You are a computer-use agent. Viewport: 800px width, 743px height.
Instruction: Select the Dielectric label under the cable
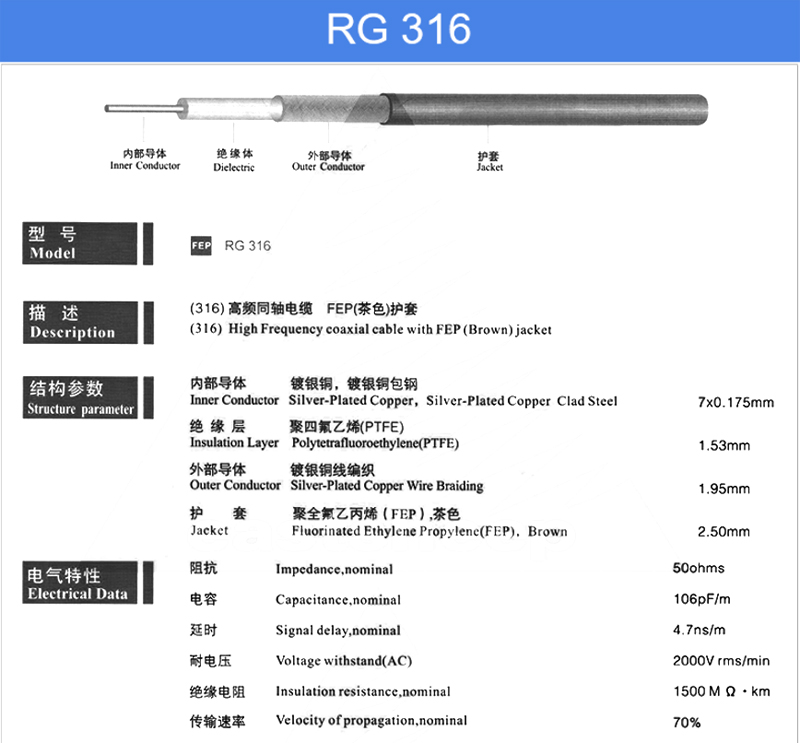[234, 161]
